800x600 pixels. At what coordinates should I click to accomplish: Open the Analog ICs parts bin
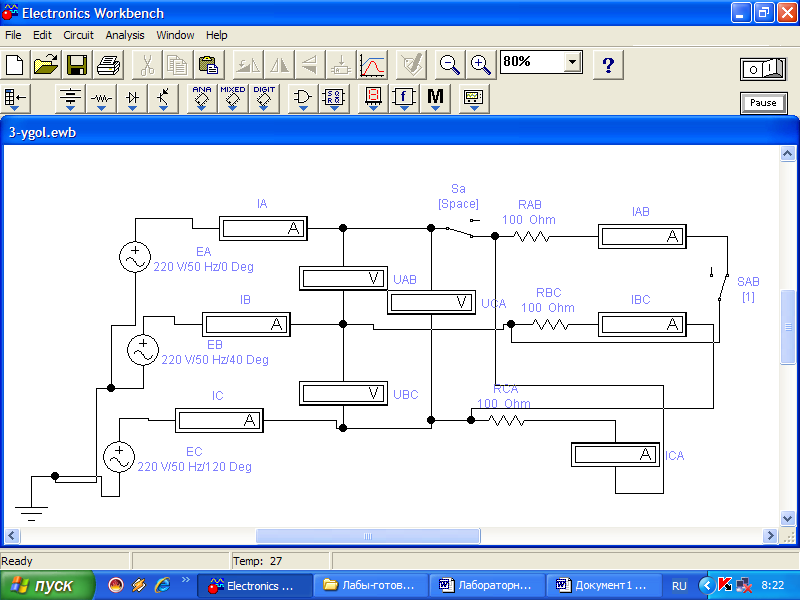click(x=202, y=98)
